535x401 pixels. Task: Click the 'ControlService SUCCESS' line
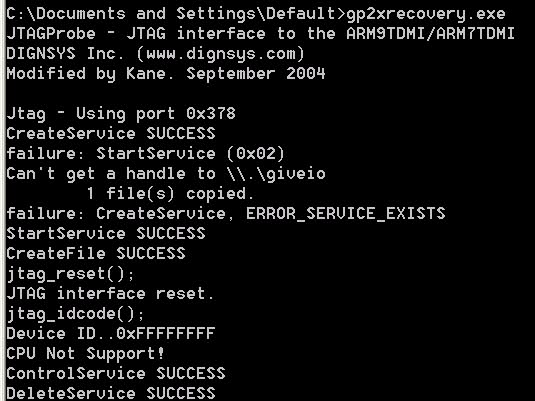(116, 373)
